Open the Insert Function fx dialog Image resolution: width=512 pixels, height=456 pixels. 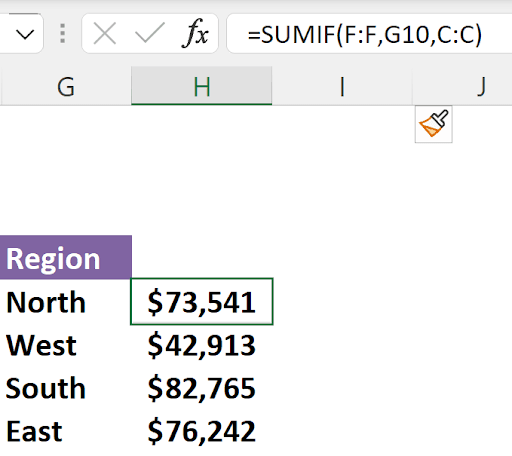195,33
